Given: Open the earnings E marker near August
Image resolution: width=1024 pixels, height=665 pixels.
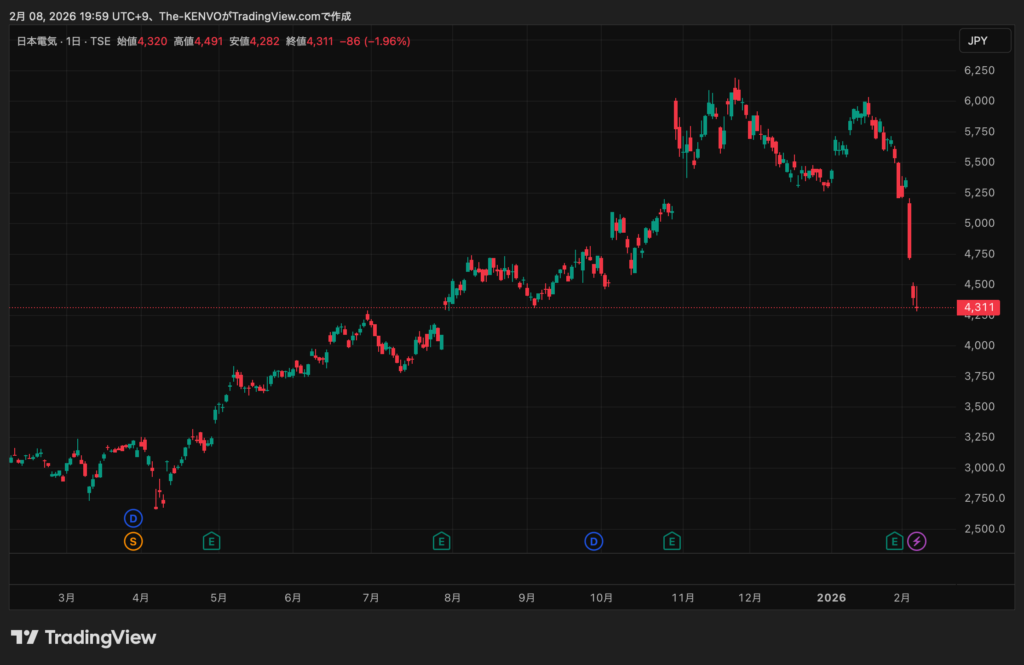Looking at the screenshot, I should (x=441, y=542).
